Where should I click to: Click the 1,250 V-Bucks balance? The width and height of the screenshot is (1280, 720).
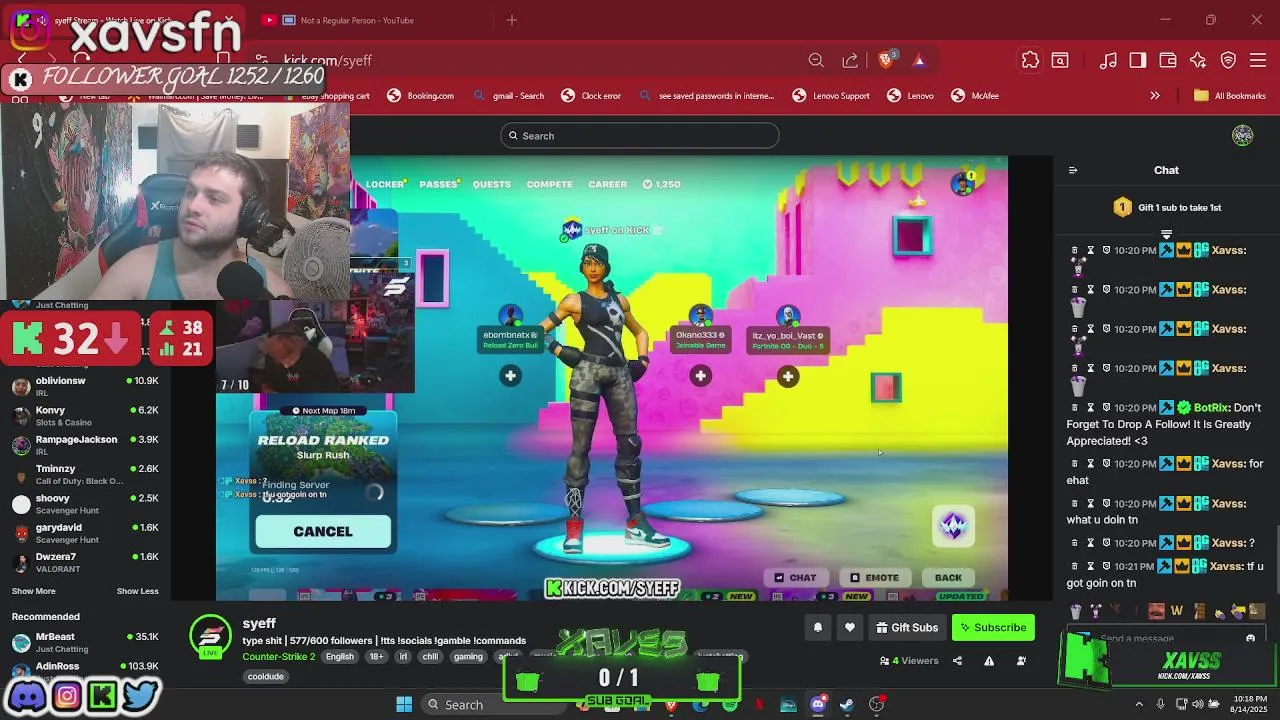click(x=662, y=184)
